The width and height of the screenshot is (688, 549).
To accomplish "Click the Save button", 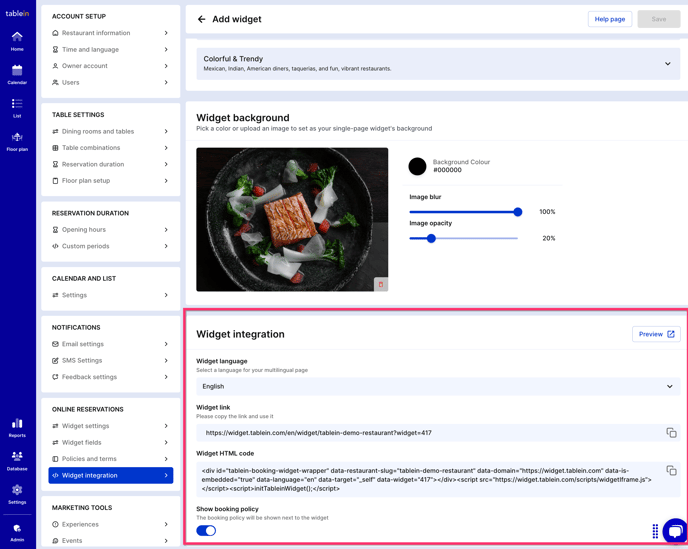I will tap(659, 19).
